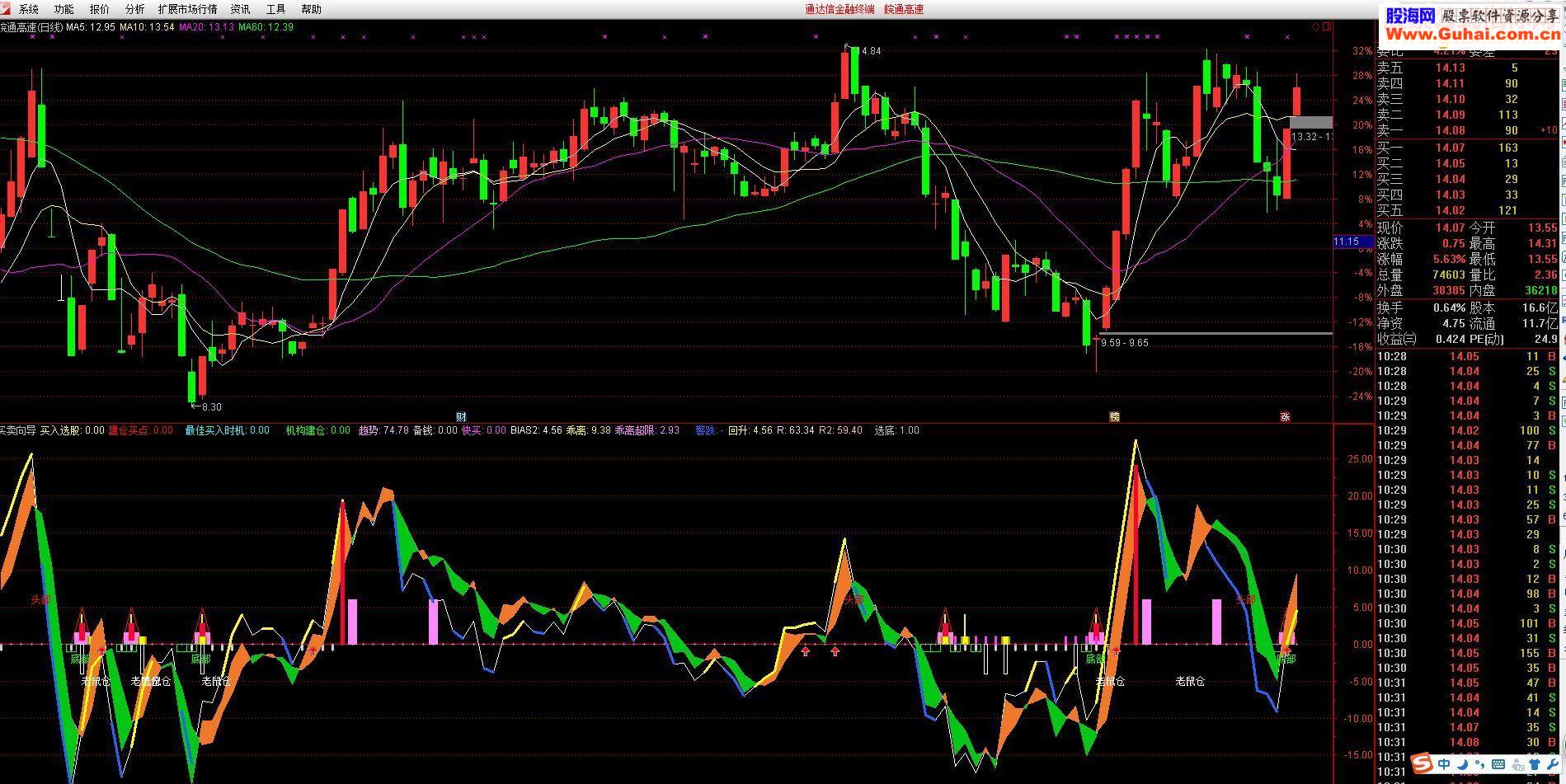Open the soft keyboard icon in IME bar
The height and width of the screenshot is (784, 1566).
[x=1498, y=764]
